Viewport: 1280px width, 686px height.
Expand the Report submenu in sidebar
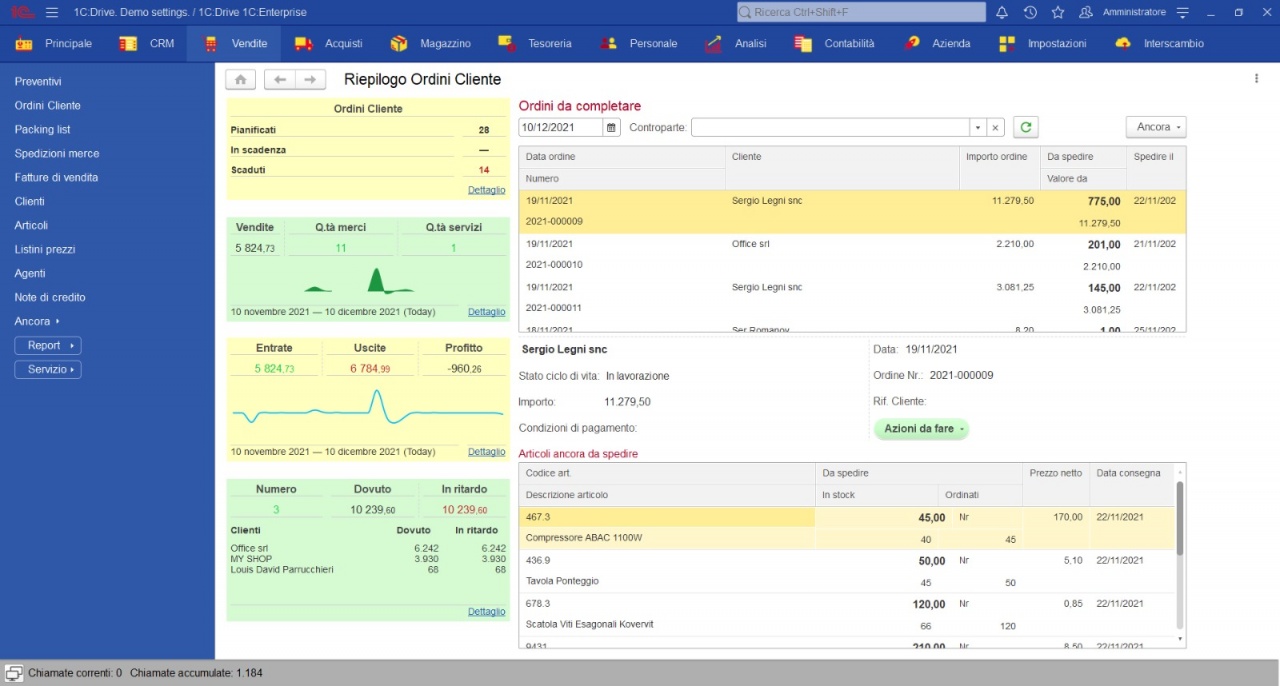coord(48,345)
